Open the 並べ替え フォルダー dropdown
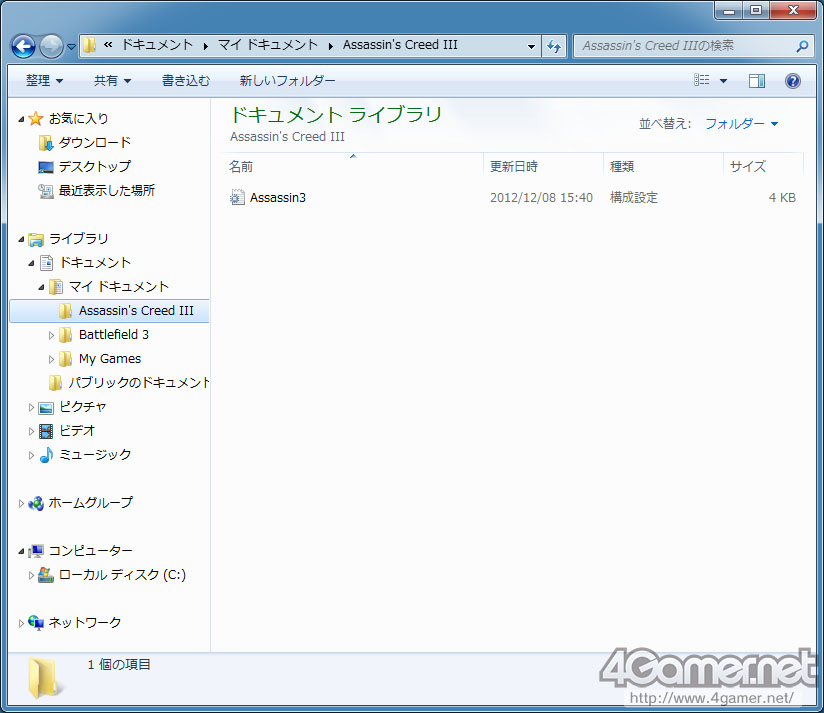This screenshot has width=824, height=713. pos(741,123)
